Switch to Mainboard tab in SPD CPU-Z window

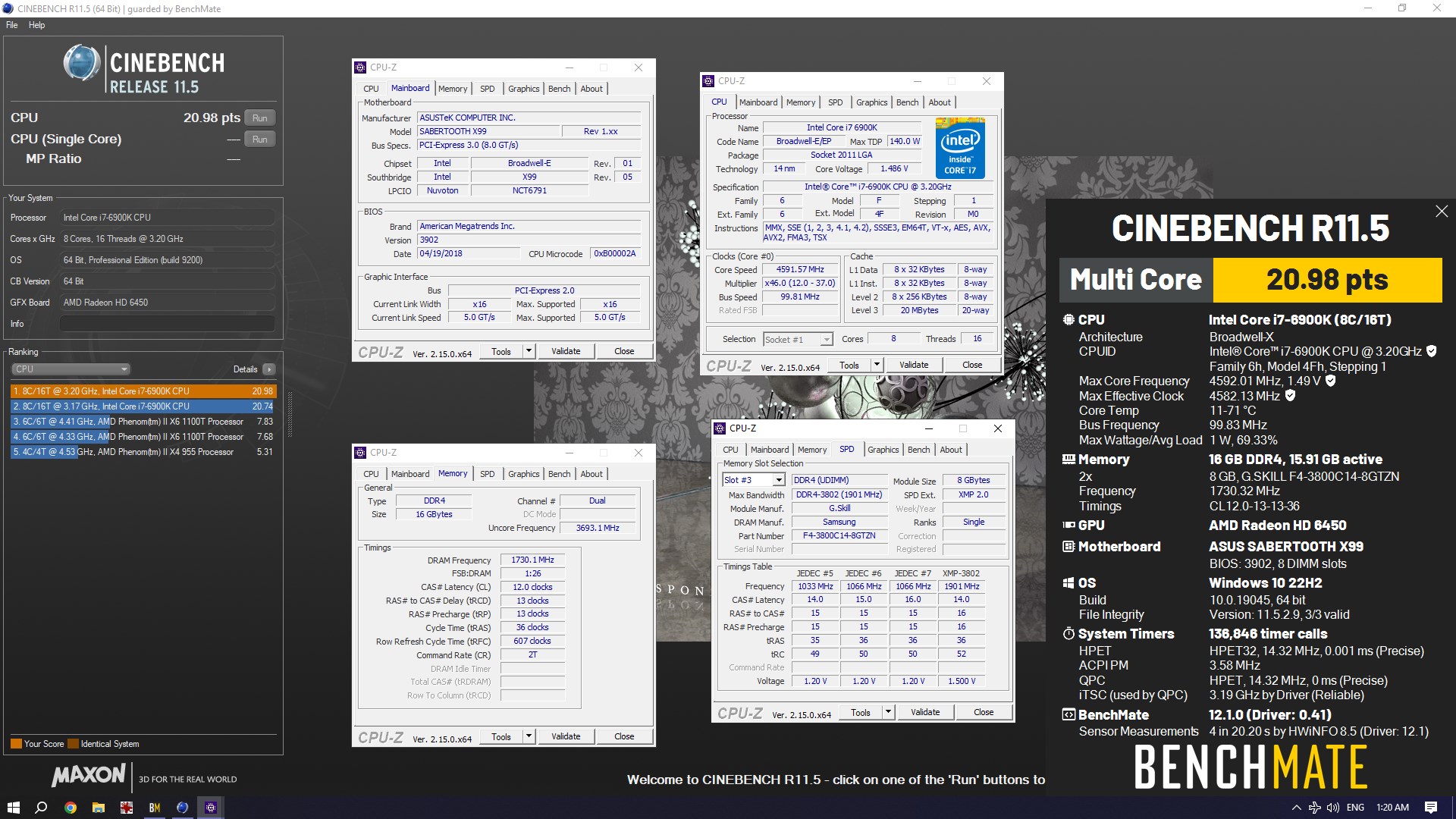[x=770, y=450]
